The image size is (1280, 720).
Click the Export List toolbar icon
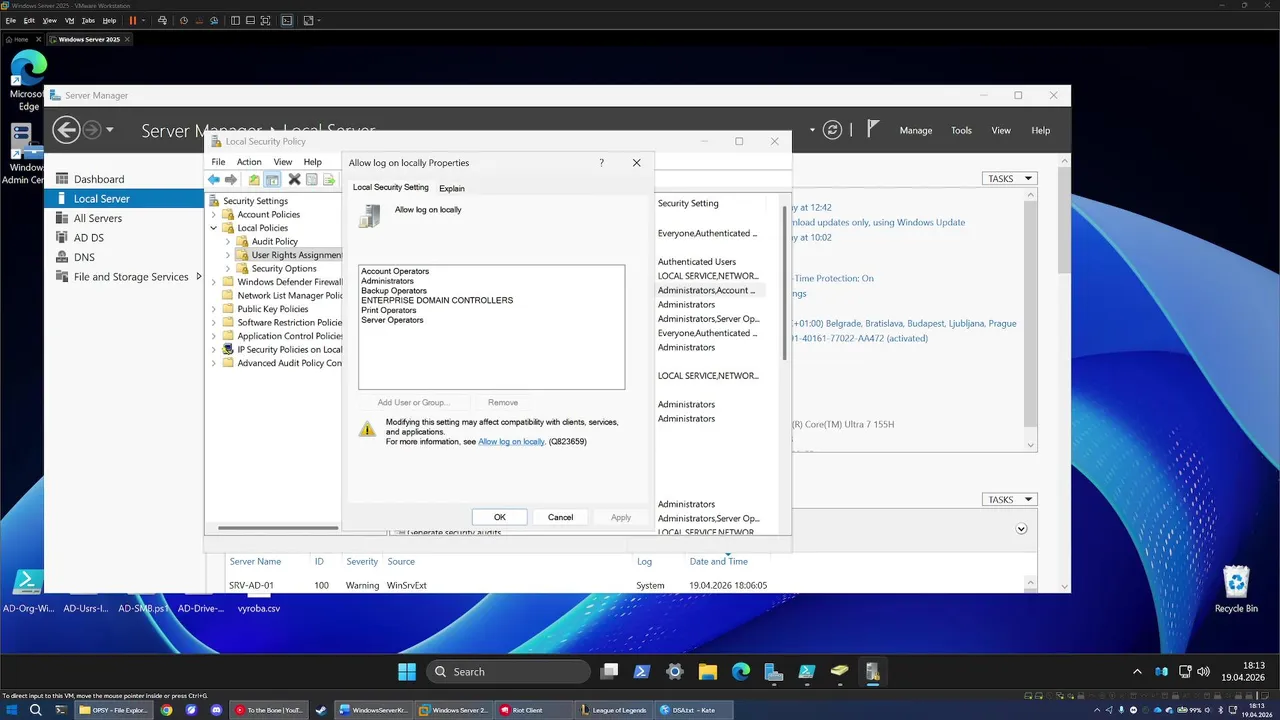(x=328, y=180)
